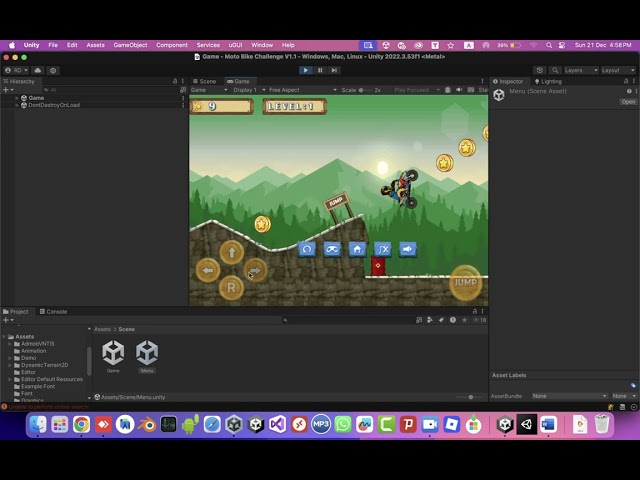Click the music mute button in game
Viewport: 640px width, 480px height.
pyautogui.click(x=382, y=249)
